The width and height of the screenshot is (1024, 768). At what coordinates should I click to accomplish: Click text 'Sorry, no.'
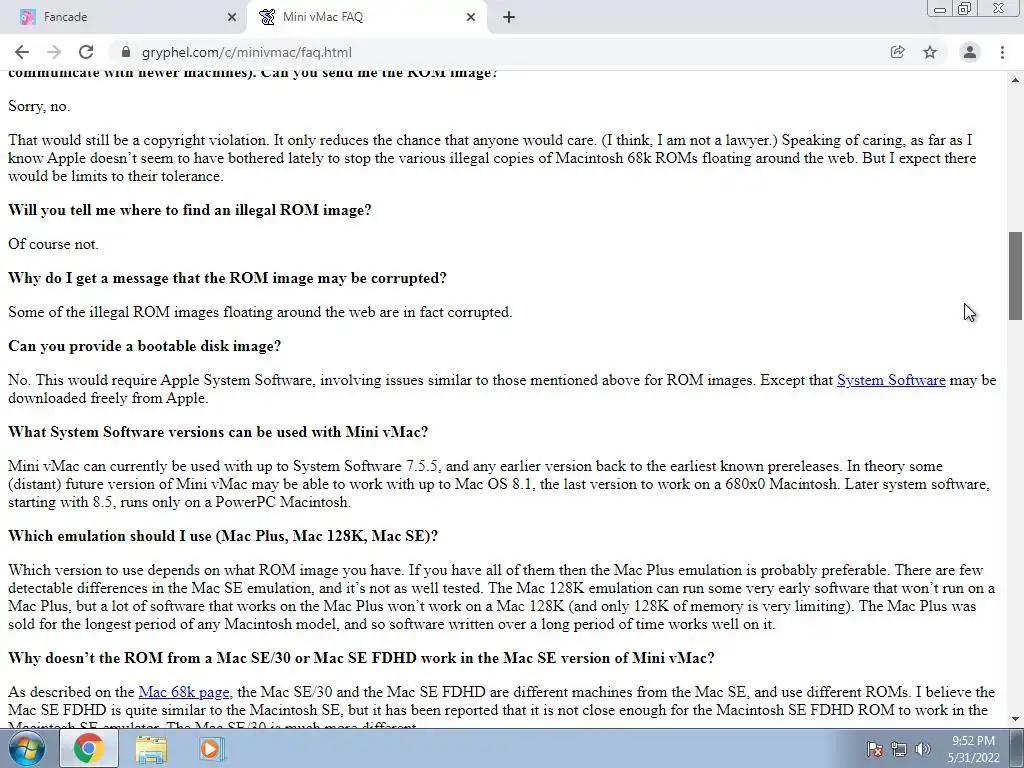click(39, 106)
